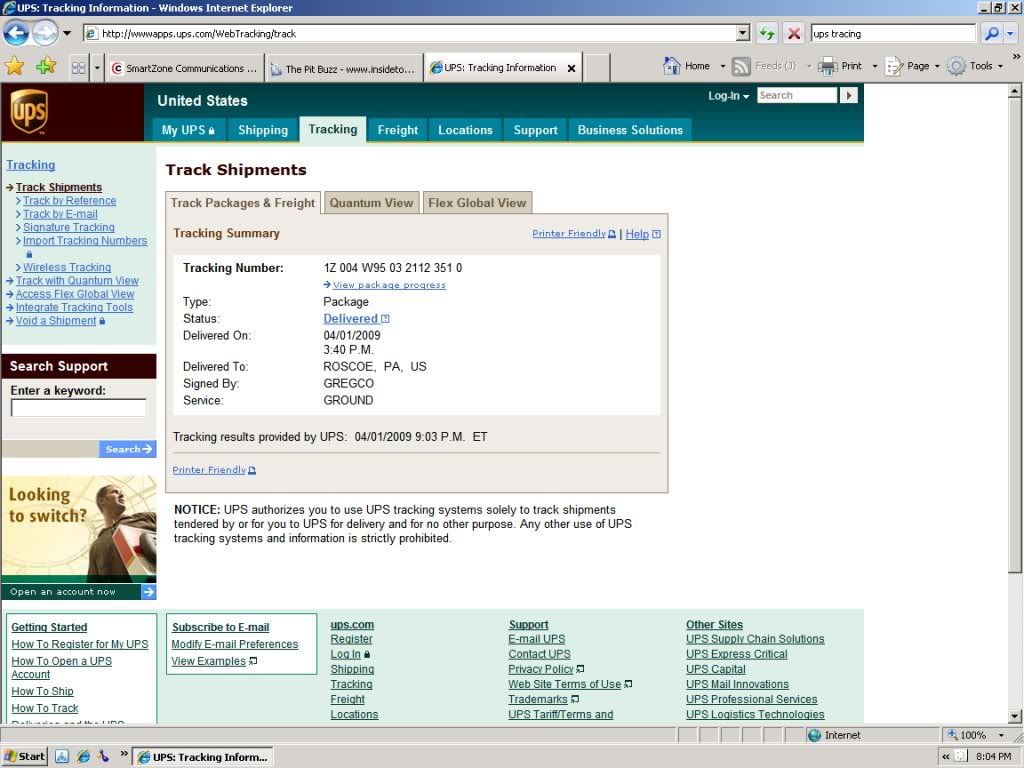This screenshot has width=1024, height=768.
Task: Close the UPS Tracking Information tab
Action: 571,68
